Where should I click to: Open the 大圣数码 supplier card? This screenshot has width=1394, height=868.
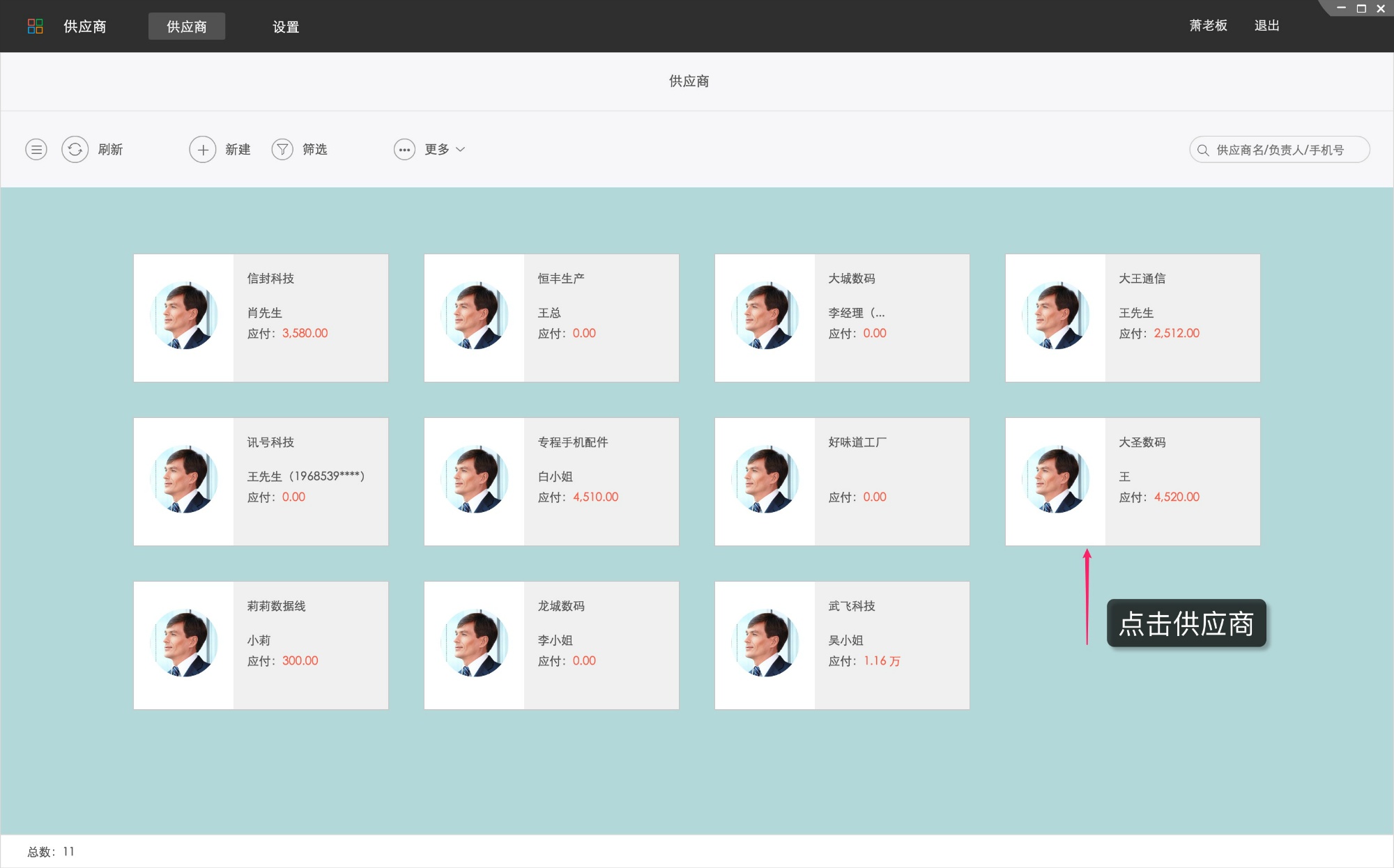(1132, 481)
